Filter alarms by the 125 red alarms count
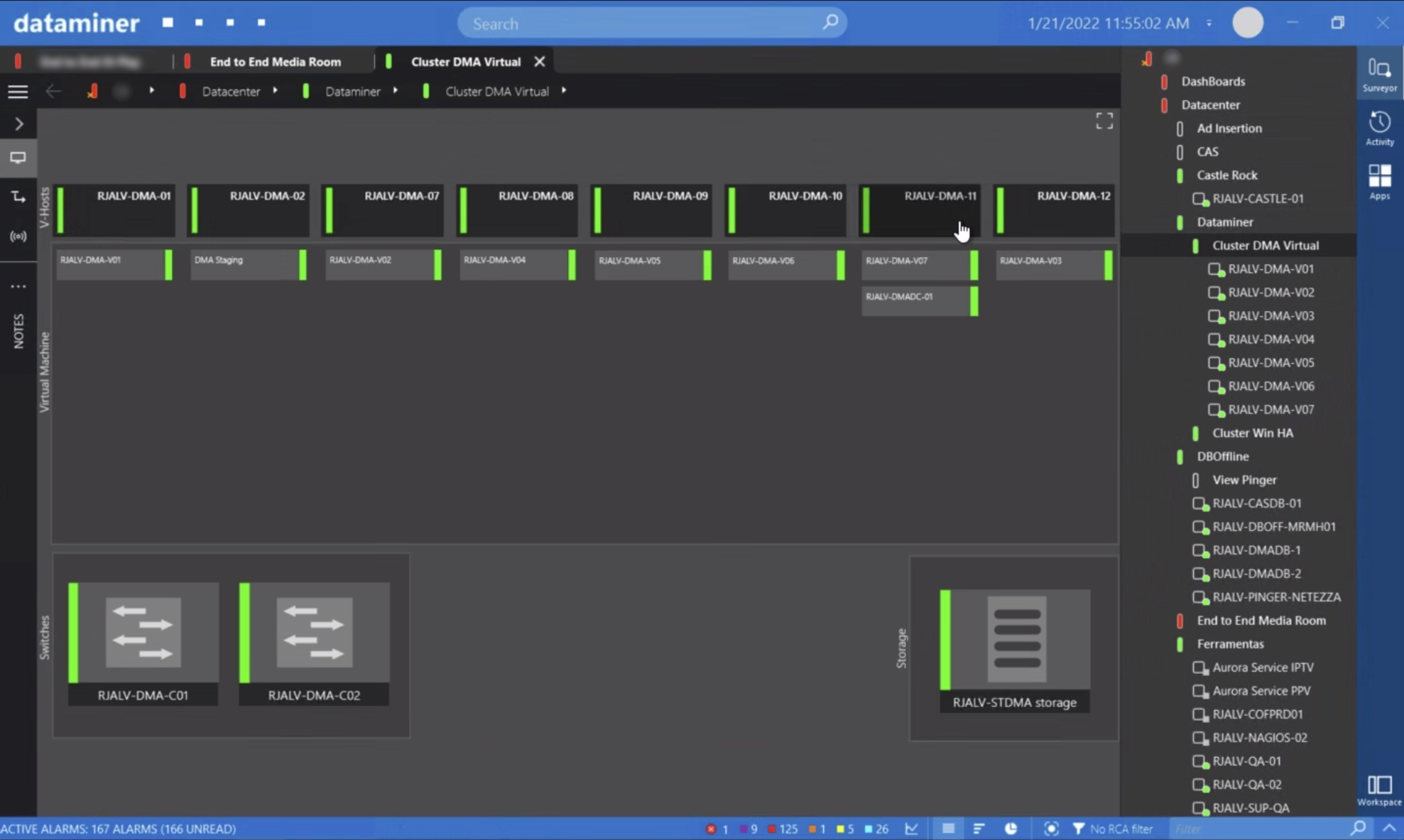1404x840 pixels. [x=782, y=829]
